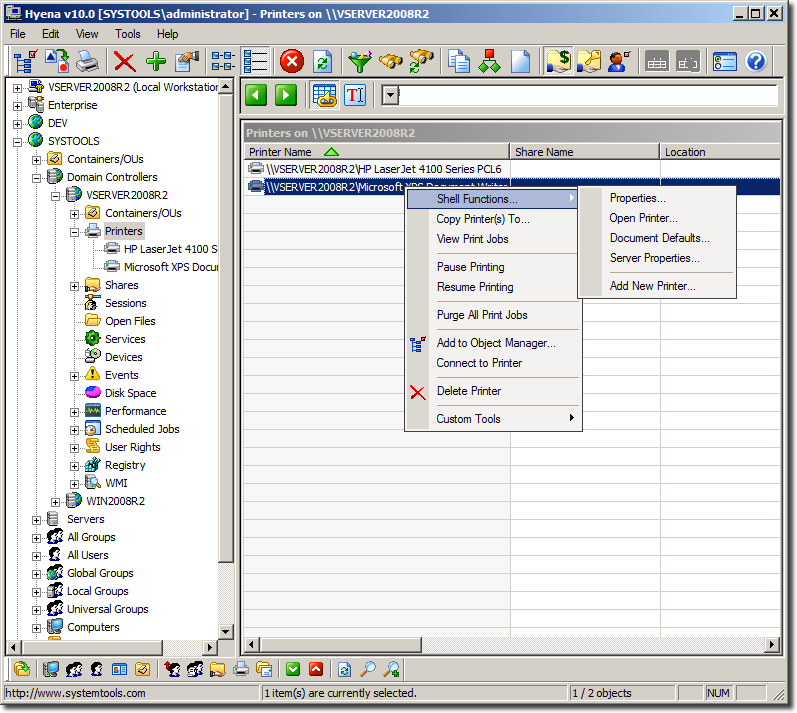Click the table grid with lock icon
797x713 pixels.
324,95
